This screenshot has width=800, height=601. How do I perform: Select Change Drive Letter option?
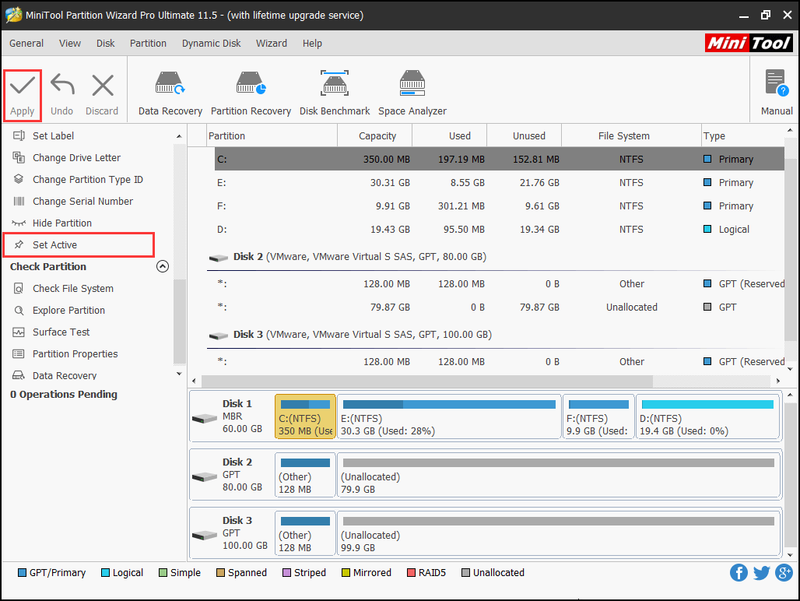click(x=77, y=158)
